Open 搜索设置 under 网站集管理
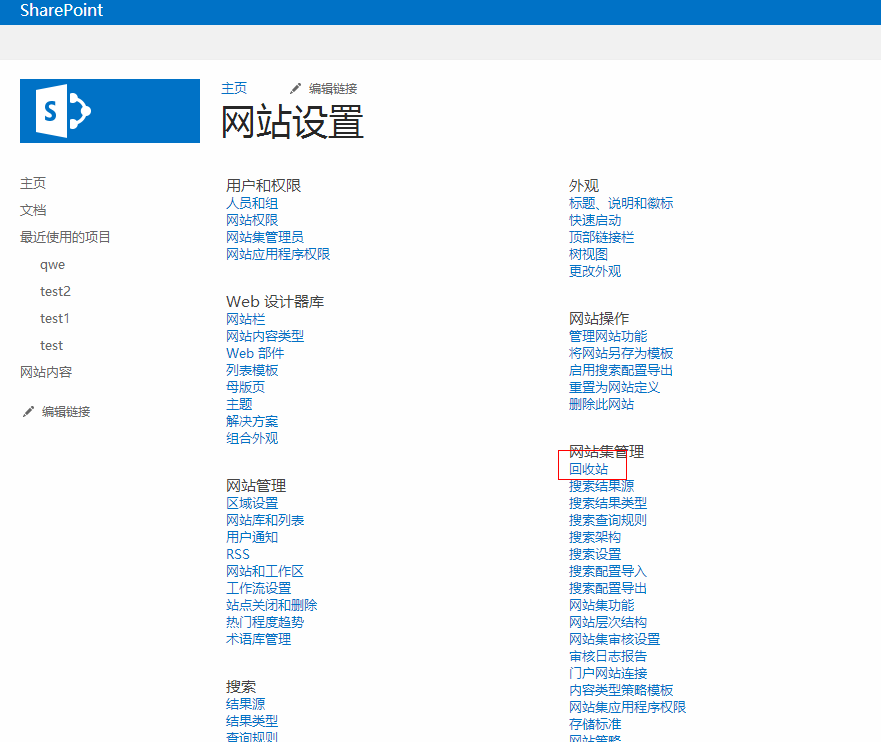 tap(595, 554)
